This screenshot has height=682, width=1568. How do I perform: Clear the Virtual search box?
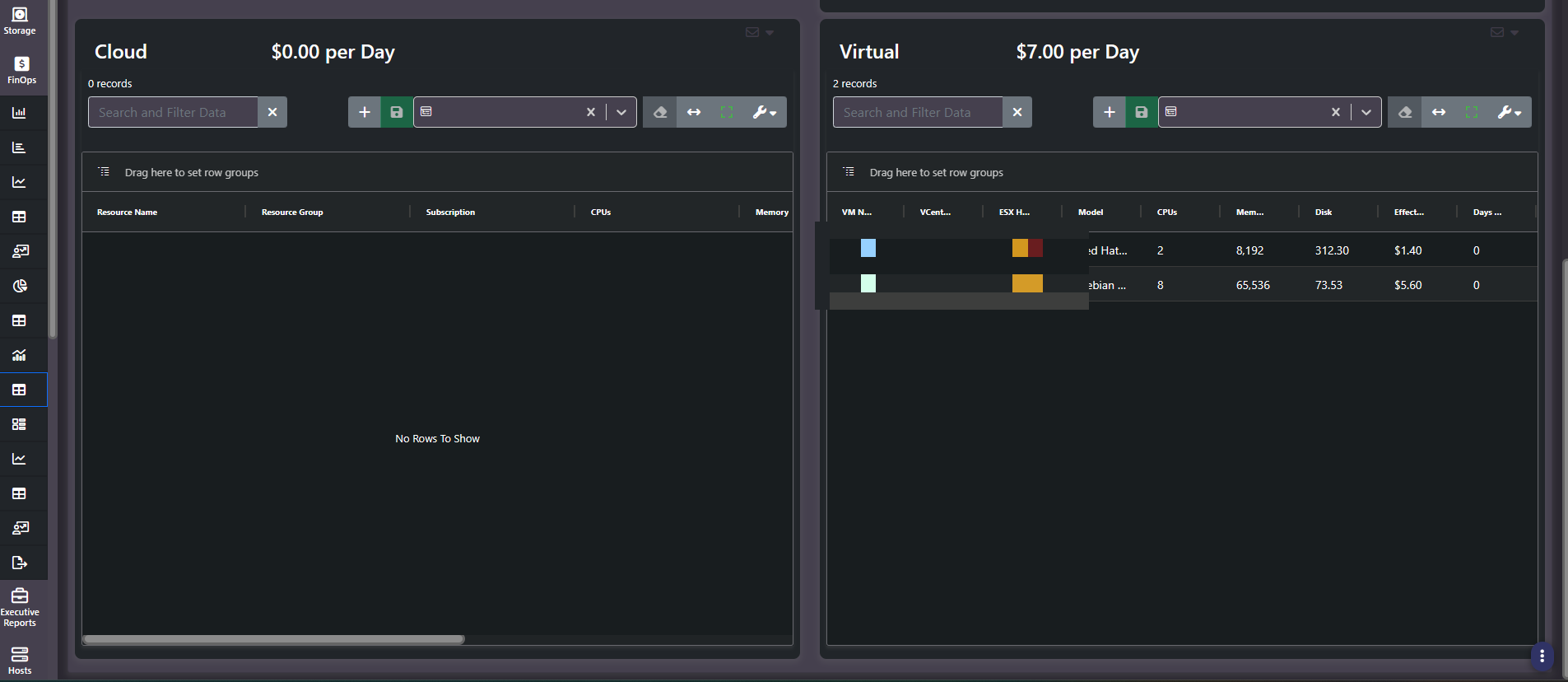[1017, 112]
